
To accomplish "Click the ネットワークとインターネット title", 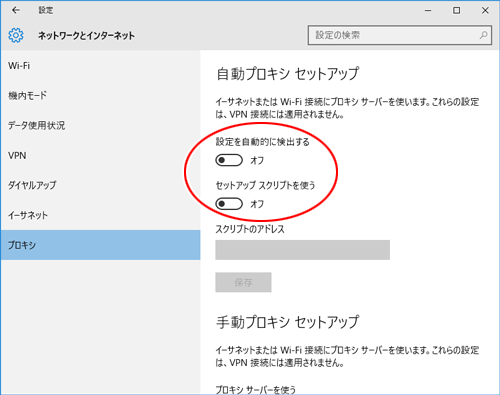I will click(x=86, y=35).
